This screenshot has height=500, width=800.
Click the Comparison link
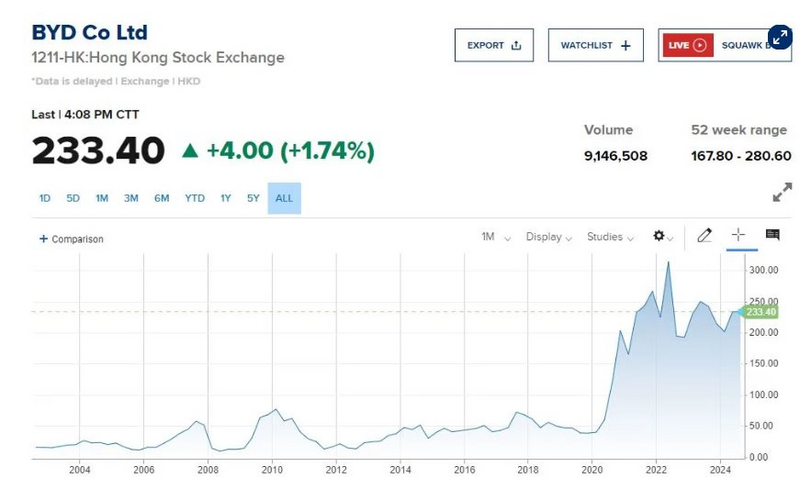pyautogui.click(x=78, y=239)
